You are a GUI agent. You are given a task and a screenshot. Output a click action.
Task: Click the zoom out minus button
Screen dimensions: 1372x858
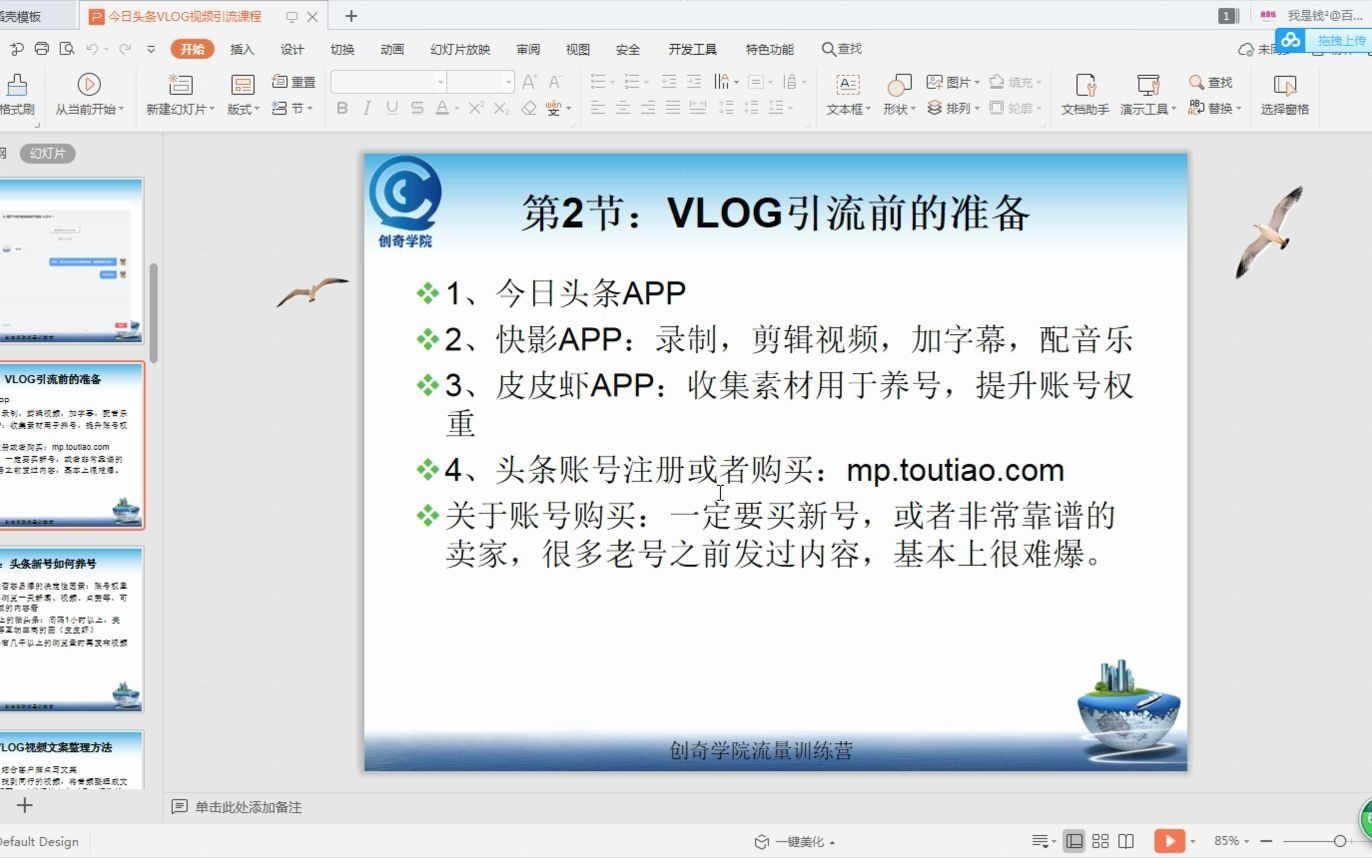[1266, 841]
